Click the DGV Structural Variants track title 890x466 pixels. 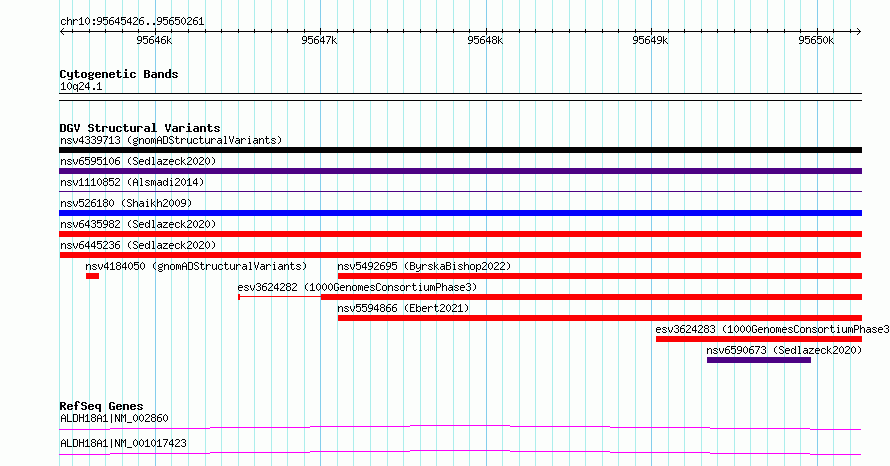tap(140, 128)
